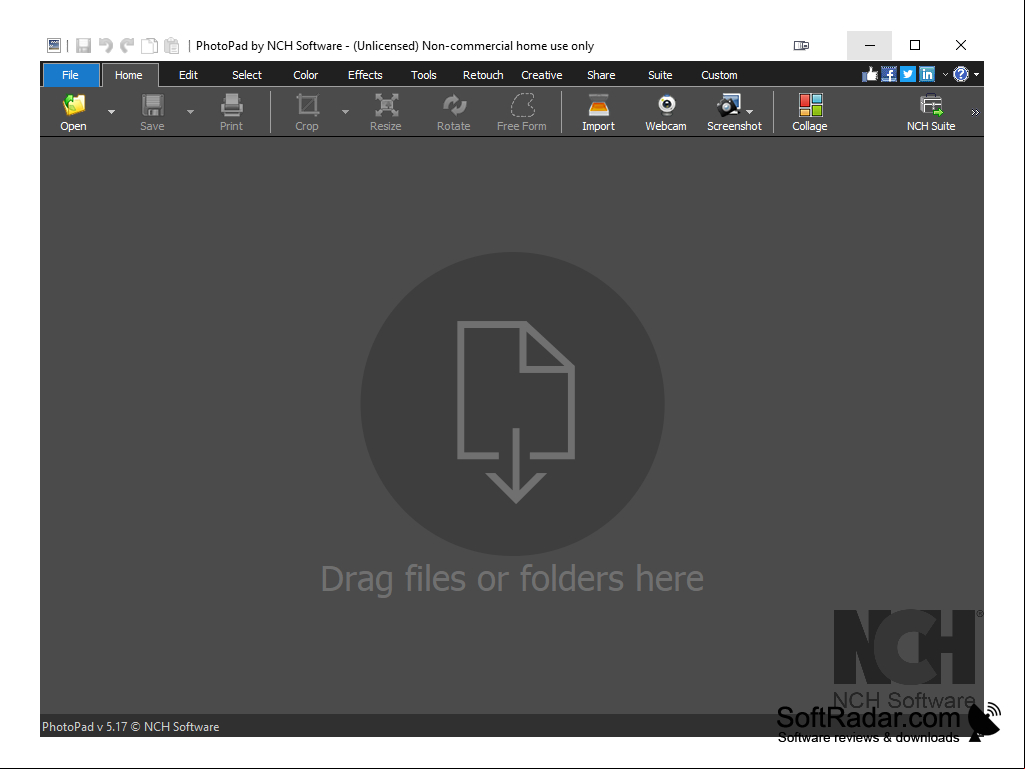
Task: Click the title bar redo arrow
Action: 127,45
